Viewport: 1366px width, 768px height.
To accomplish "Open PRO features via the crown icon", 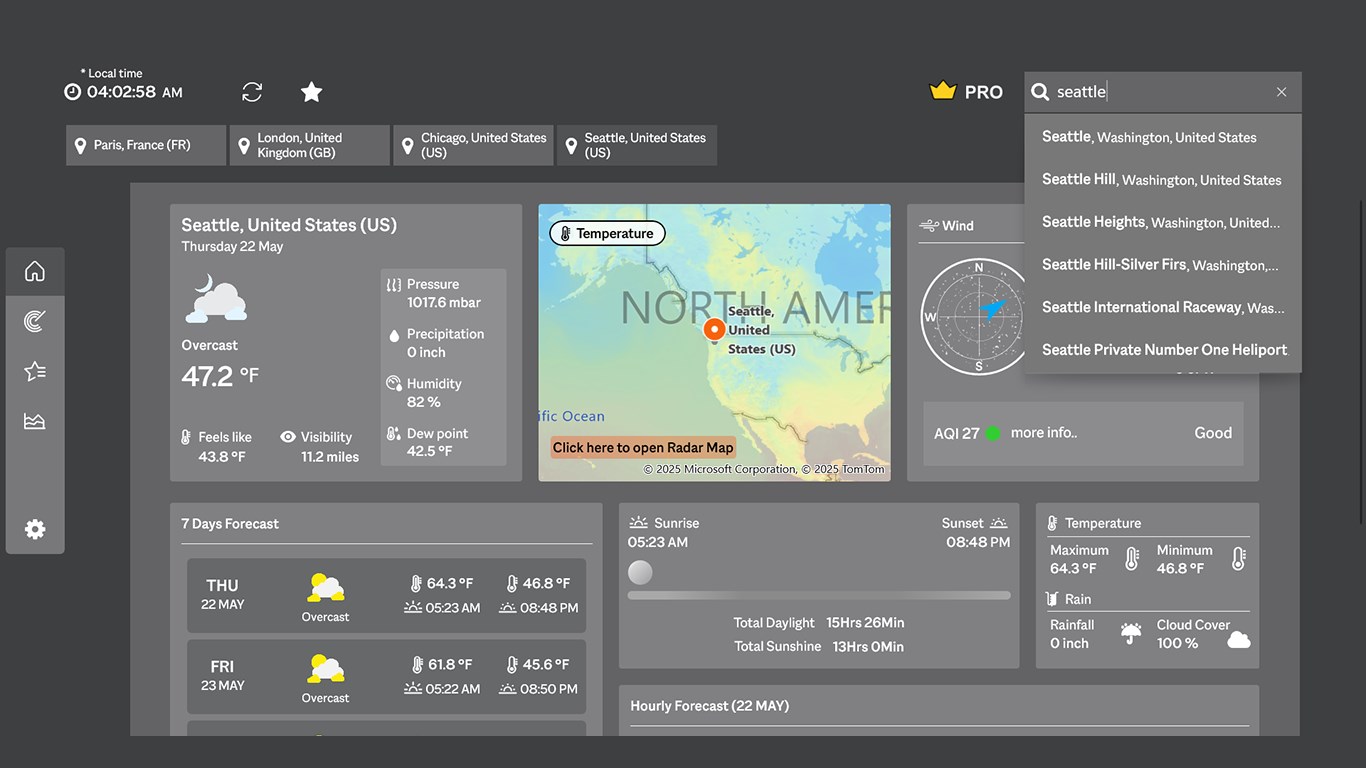I will [x=943, y=90].
